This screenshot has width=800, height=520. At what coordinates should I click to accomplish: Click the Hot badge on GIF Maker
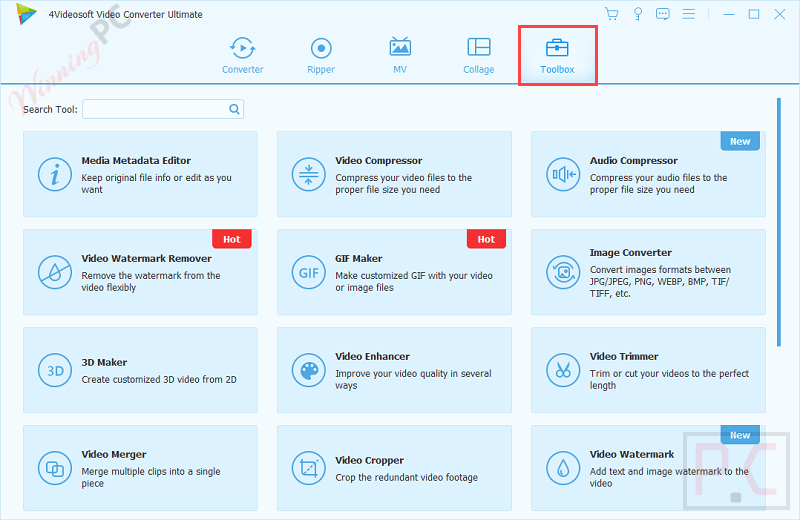(486, 239)
